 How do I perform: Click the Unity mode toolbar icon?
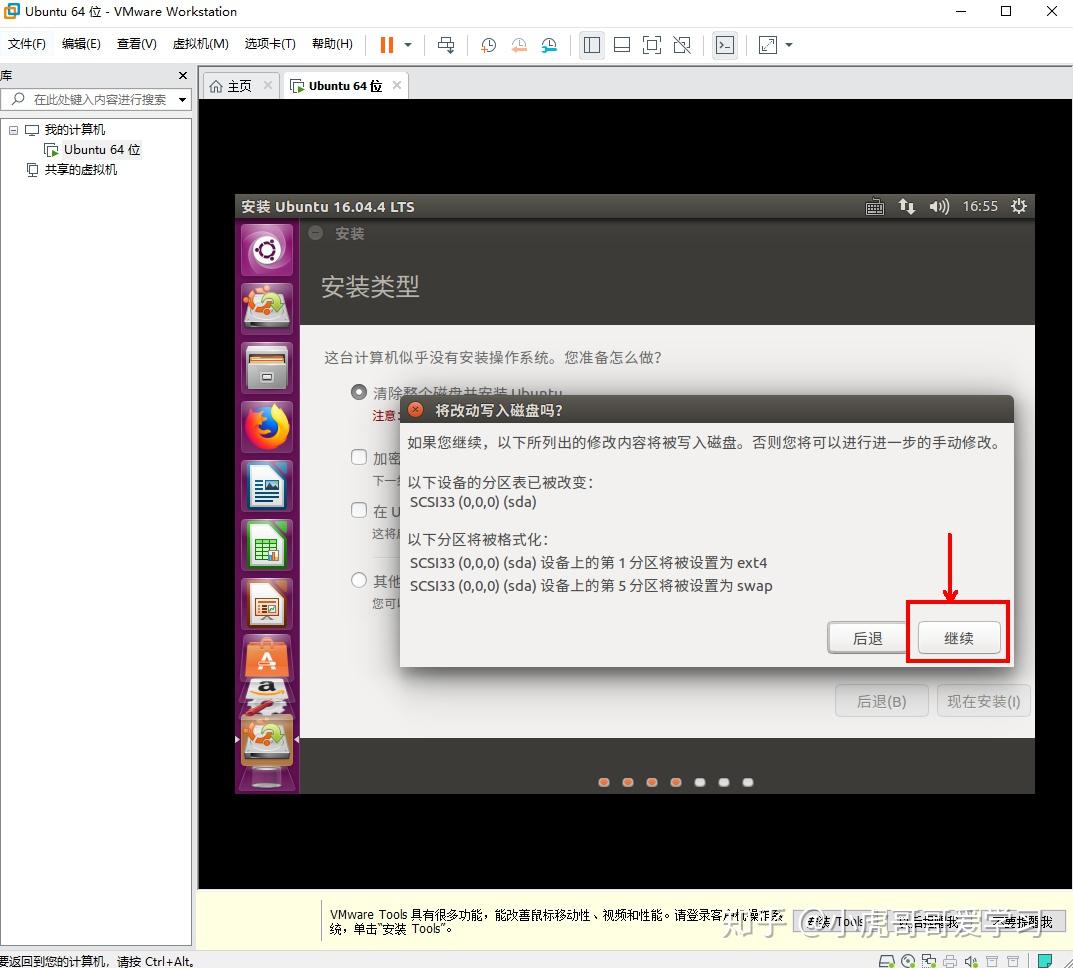pyautogui.click(x=682, y=45)
